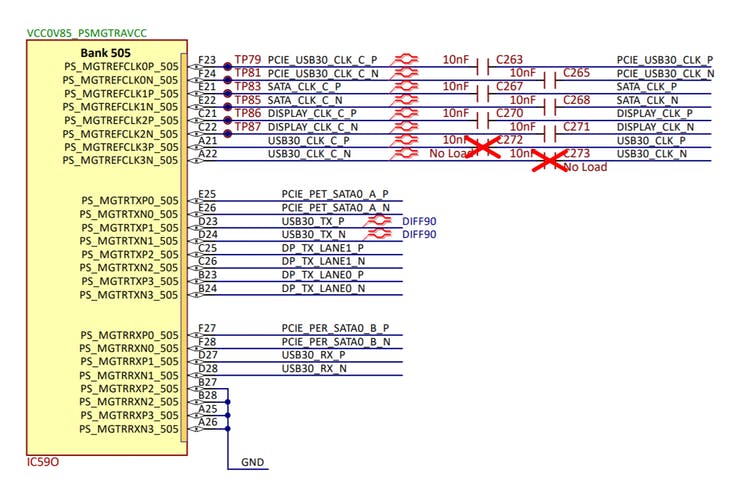The image size is (740, 489).
Task: Click the GND net label
Action: coord(253,464)
